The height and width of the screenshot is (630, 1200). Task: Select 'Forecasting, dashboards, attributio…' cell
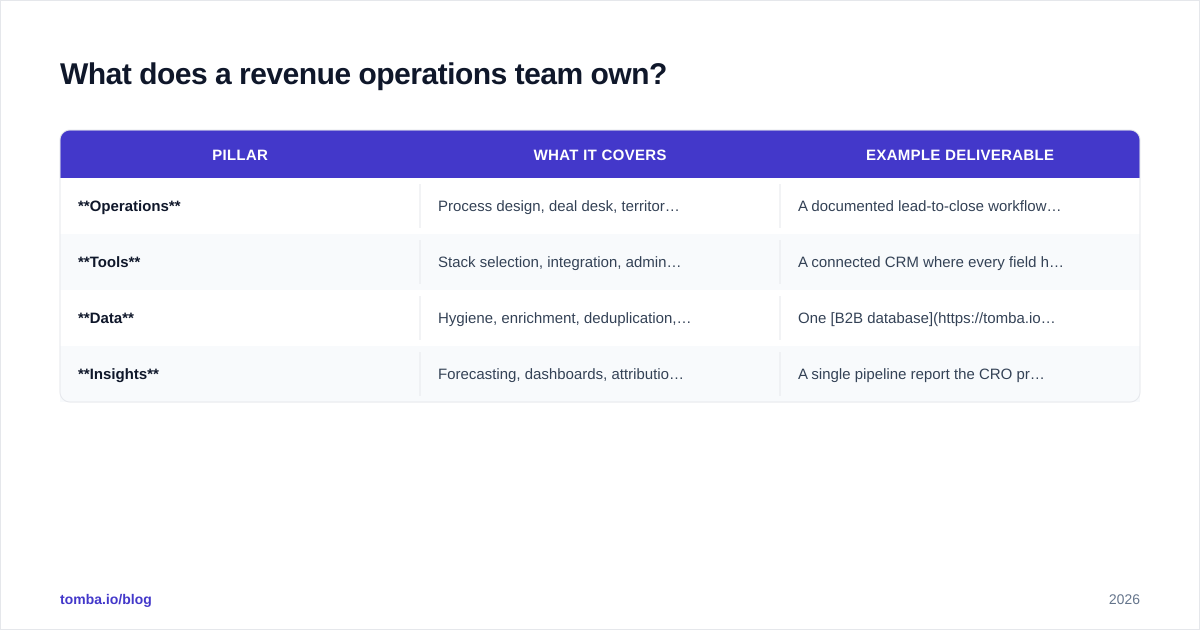(x=600, y=374)
